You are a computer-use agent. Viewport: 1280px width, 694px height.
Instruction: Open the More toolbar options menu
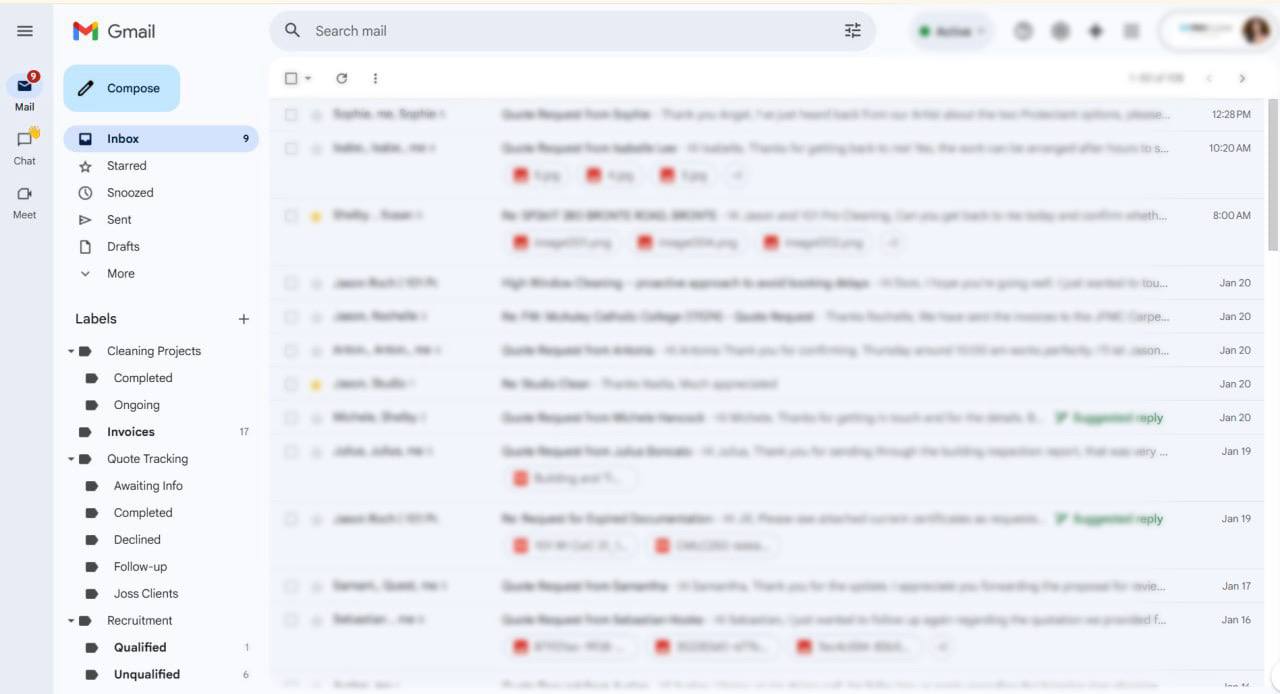click(375, 78)
